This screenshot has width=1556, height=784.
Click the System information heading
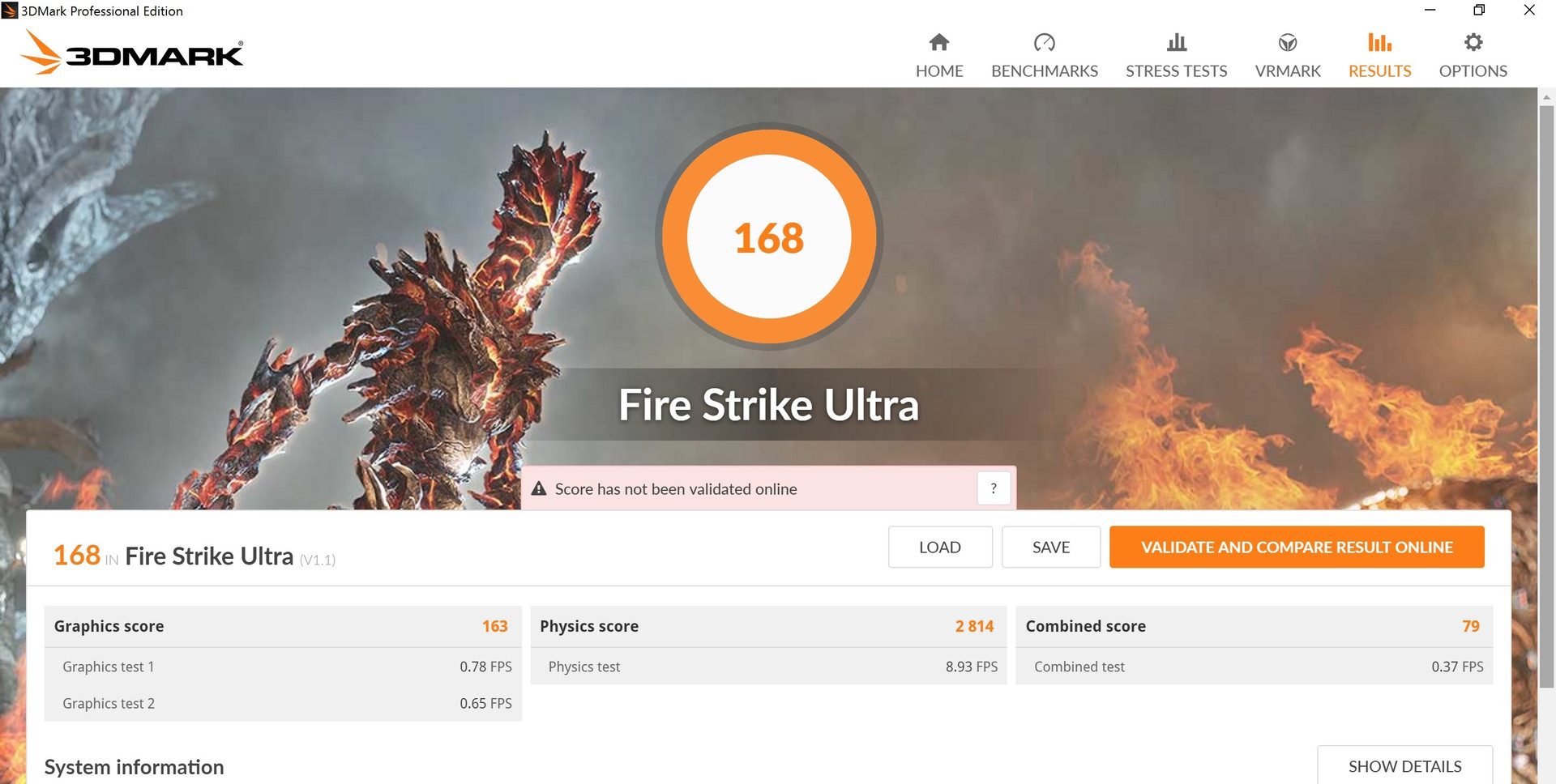134,767
